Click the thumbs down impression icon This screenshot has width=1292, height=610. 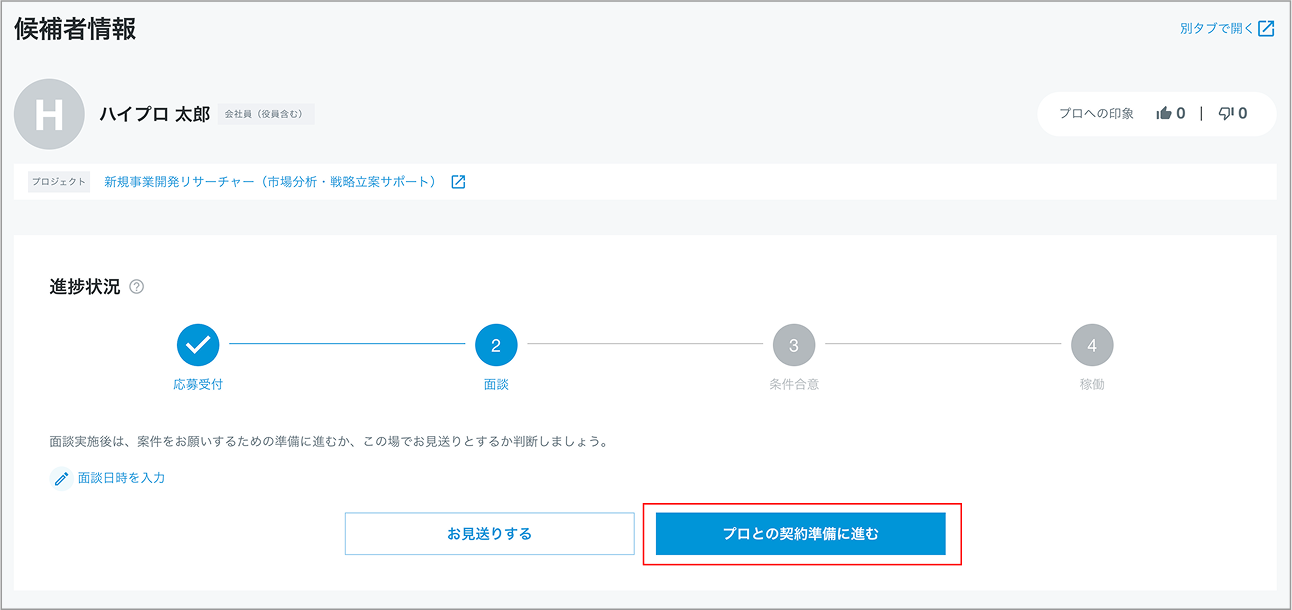1226,114
